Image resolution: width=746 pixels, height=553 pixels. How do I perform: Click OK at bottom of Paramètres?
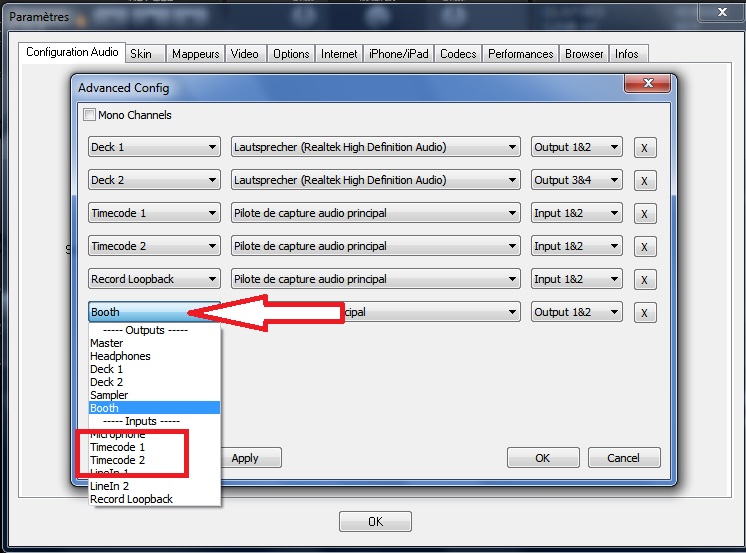point(375,522)
